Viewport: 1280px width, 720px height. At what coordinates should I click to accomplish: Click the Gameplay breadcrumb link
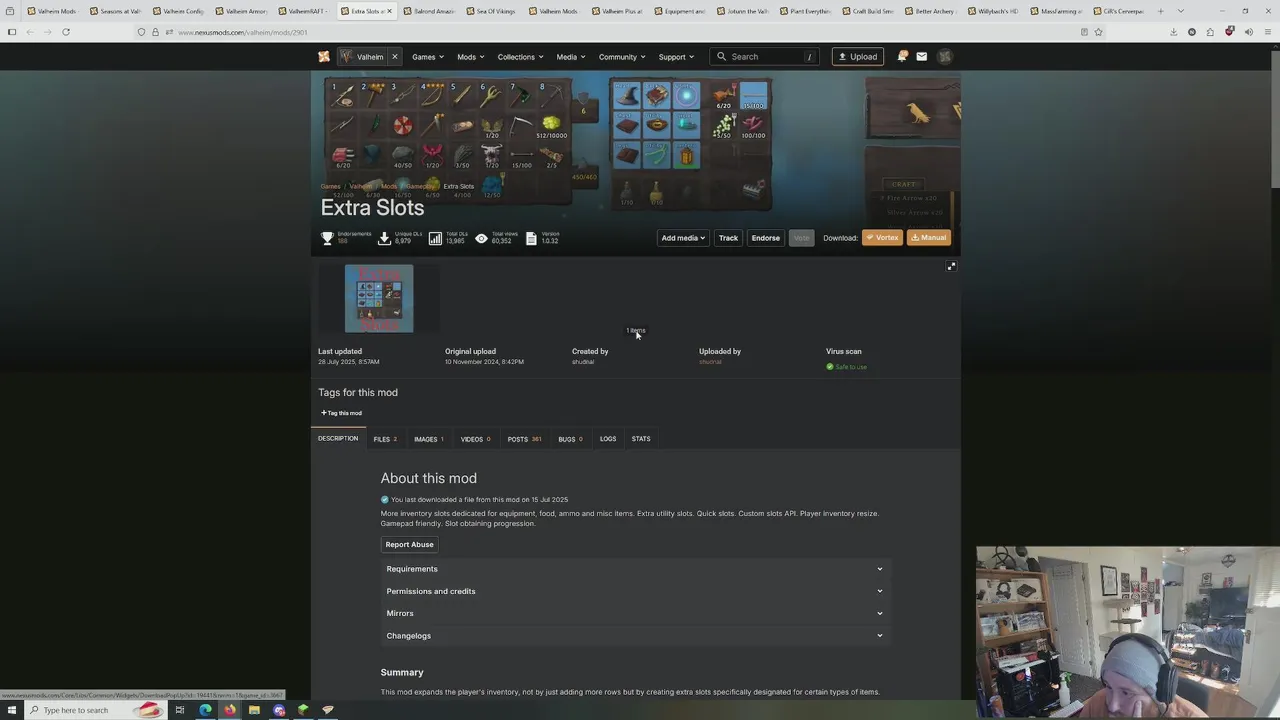[x=420, y=186]
